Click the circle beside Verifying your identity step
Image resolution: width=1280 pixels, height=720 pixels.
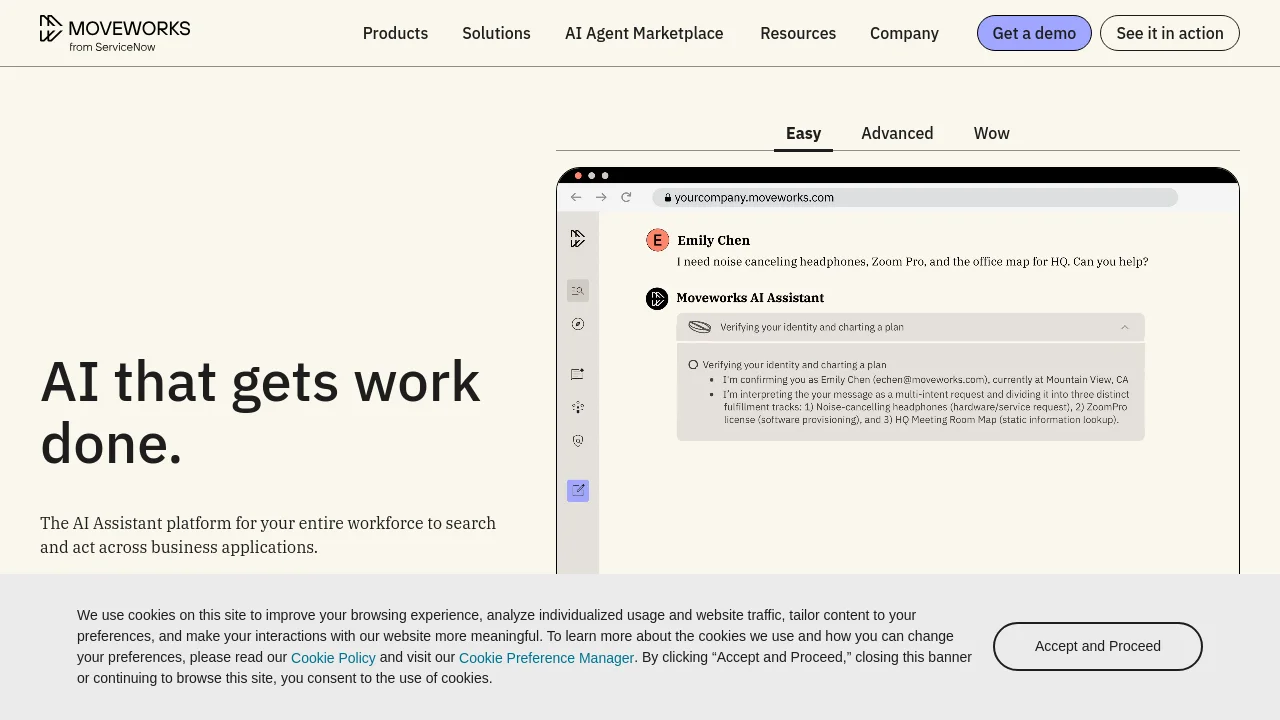click(693, 365)
